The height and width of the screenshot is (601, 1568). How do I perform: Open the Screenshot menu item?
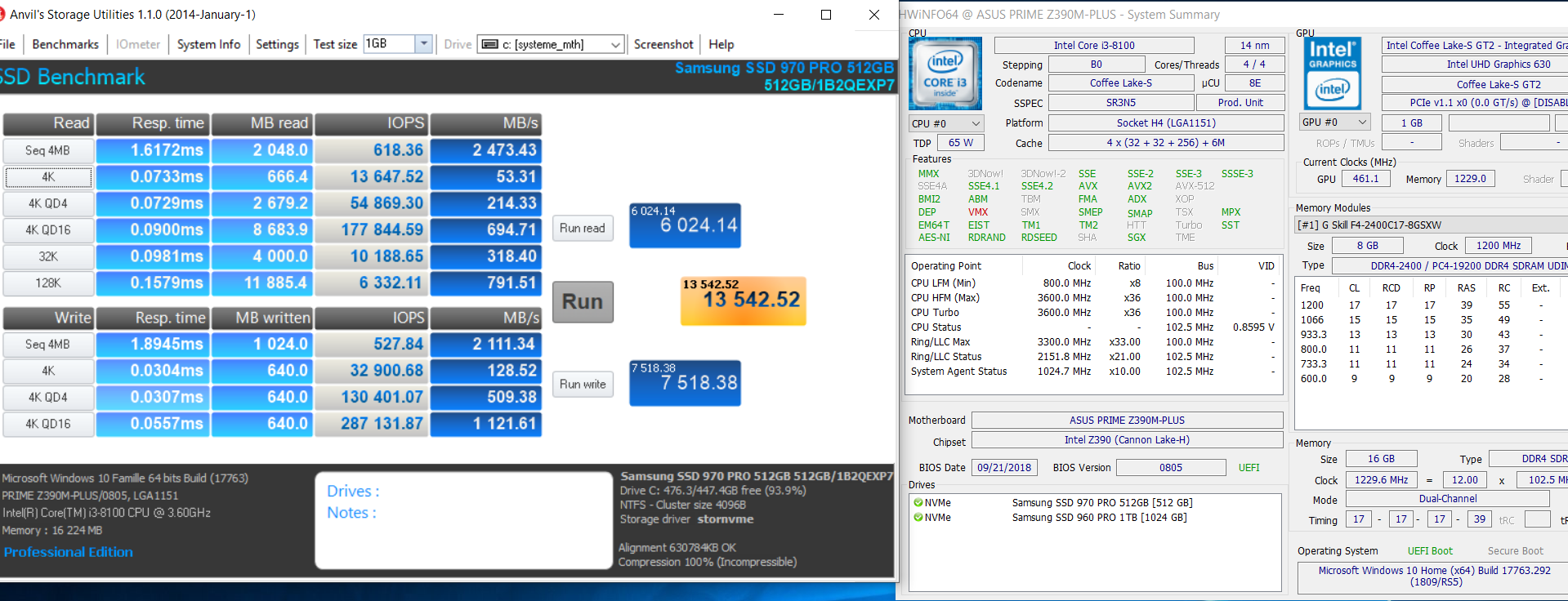[x=663, y=44]
